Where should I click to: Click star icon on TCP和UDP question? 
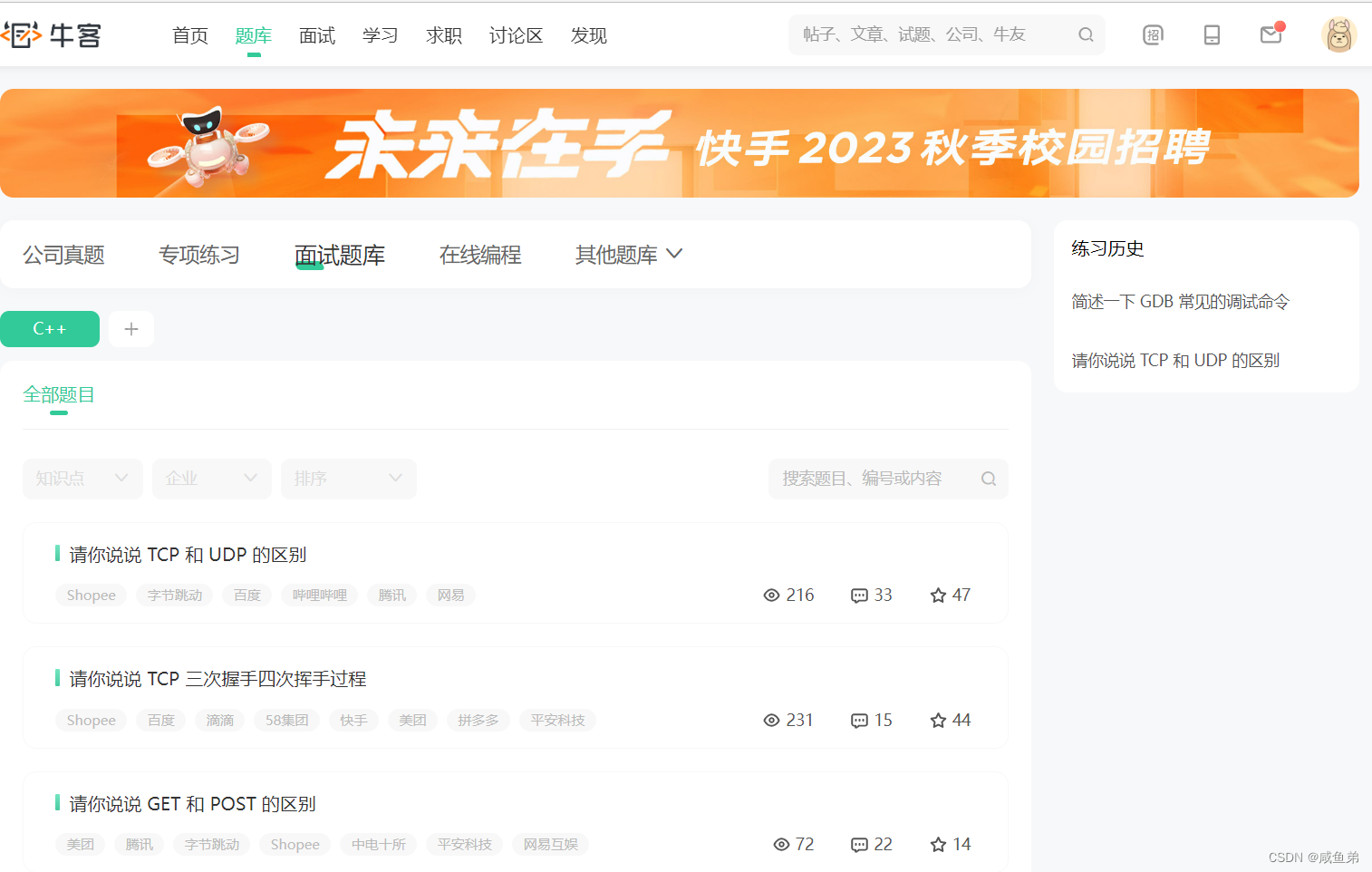tap(938, 596)
